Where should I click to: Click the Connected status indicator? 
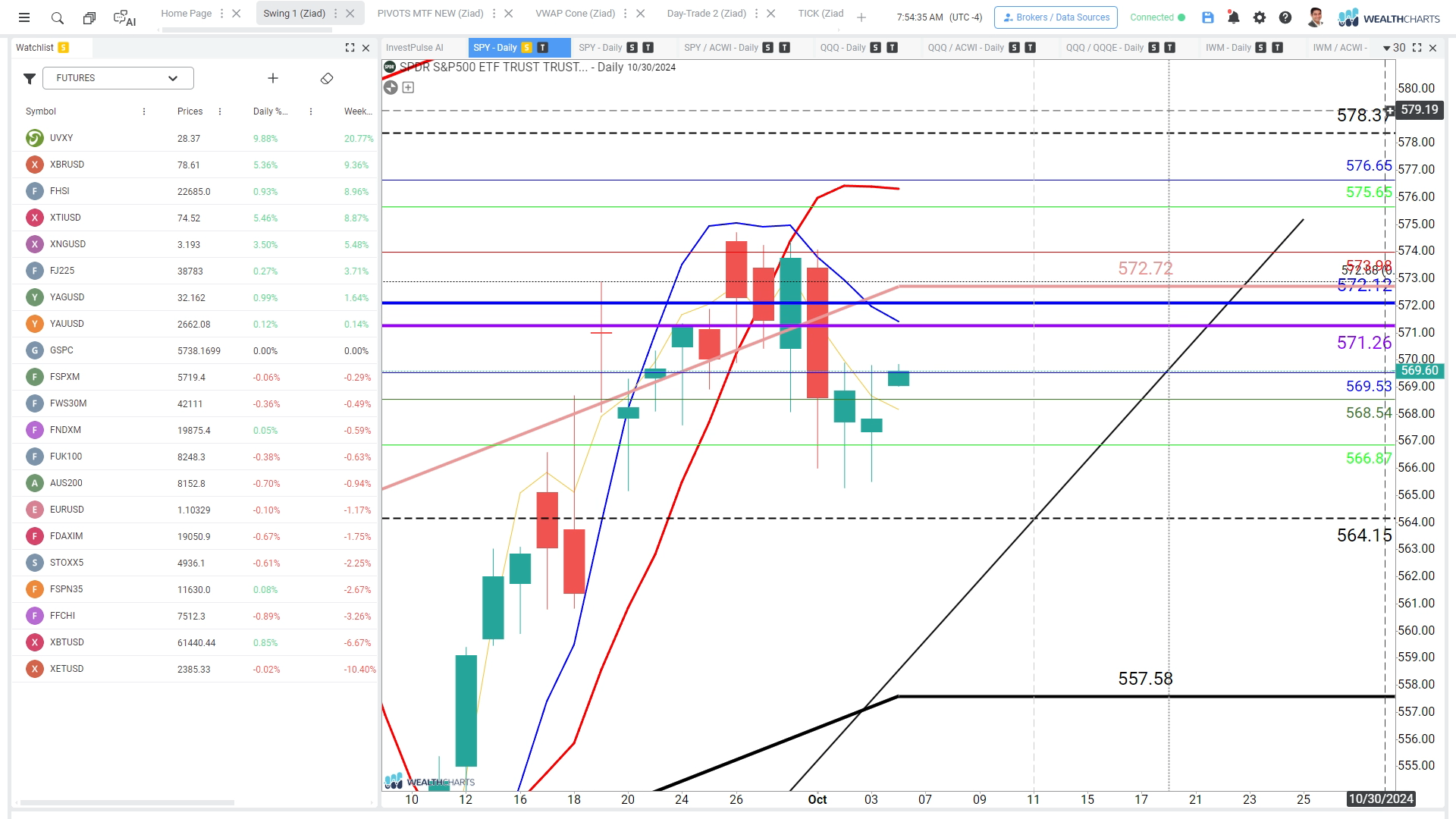[1157, 17]
